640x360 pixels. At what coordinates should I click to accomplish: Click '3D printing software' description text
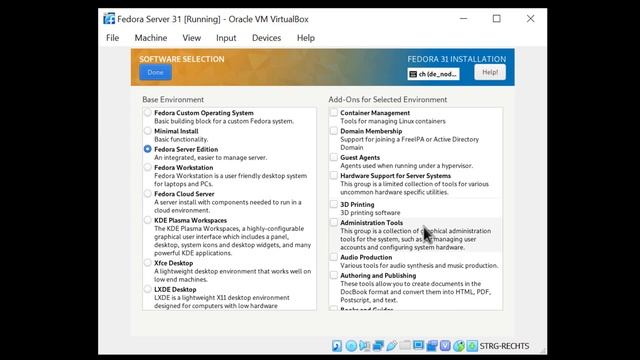click(370, 213)
